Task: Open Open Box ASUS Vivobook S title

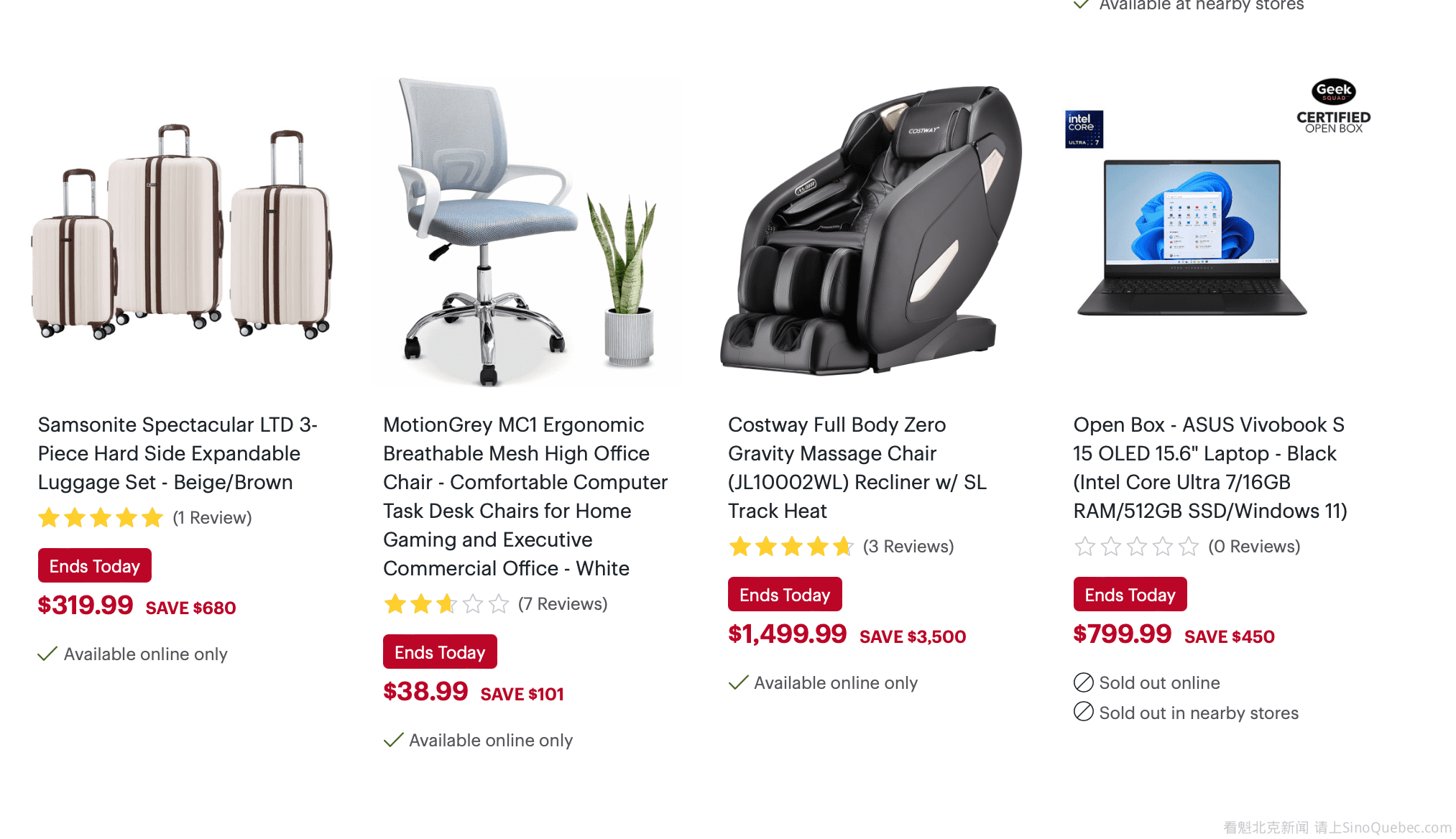Action: pos(1210,468)
